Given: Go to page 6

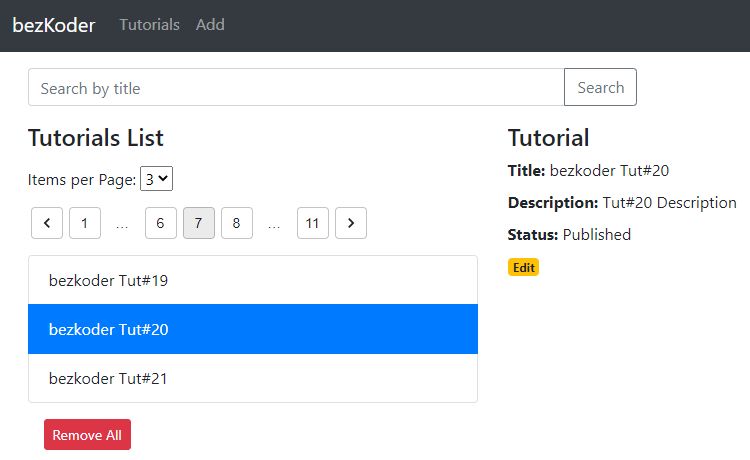Looking at the screenshot, I should 161,223.
